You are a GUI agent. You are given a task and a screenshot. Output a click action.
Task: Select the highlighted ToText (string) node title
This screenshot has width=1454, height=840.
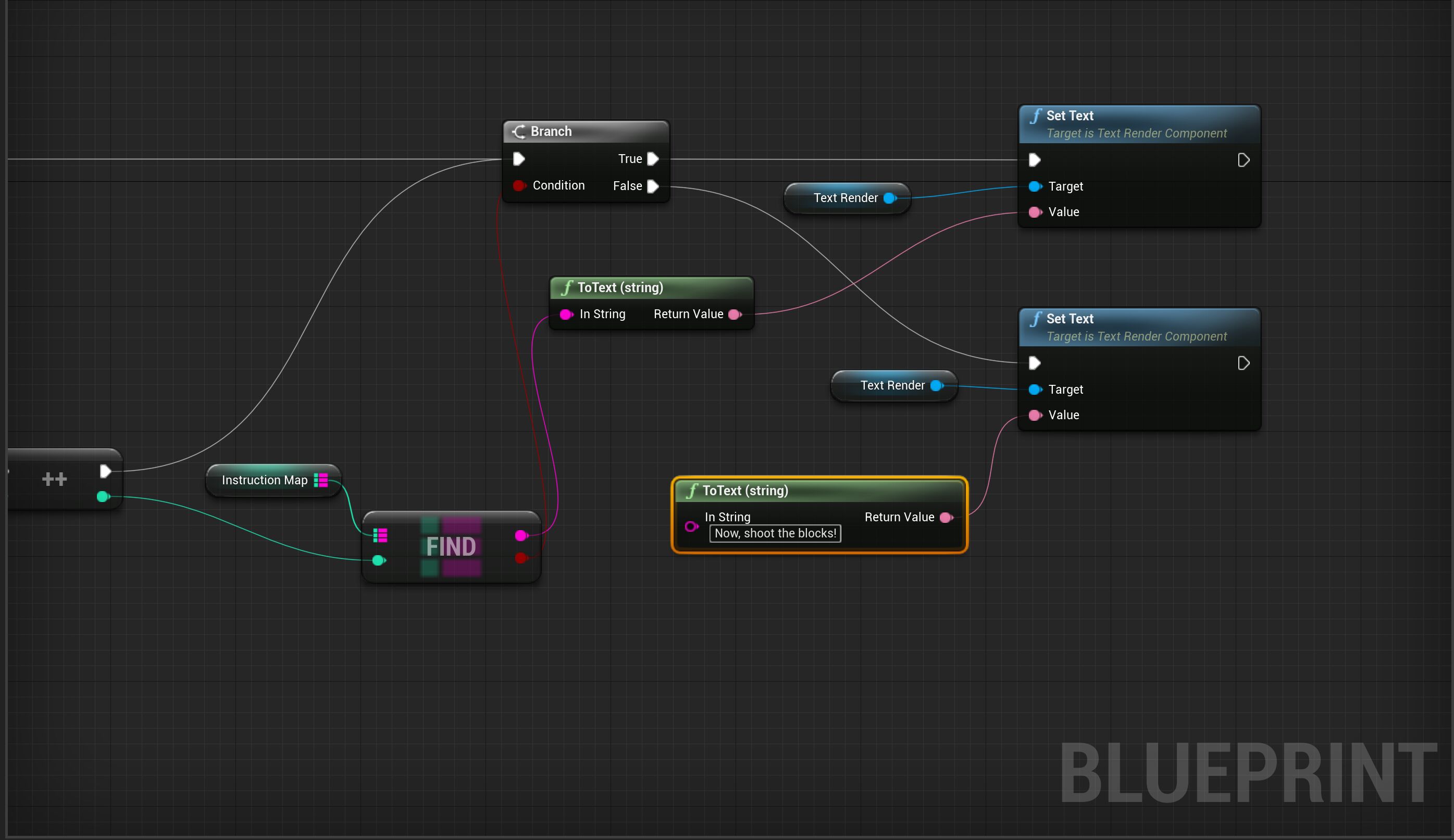click(x=744, y=491)
